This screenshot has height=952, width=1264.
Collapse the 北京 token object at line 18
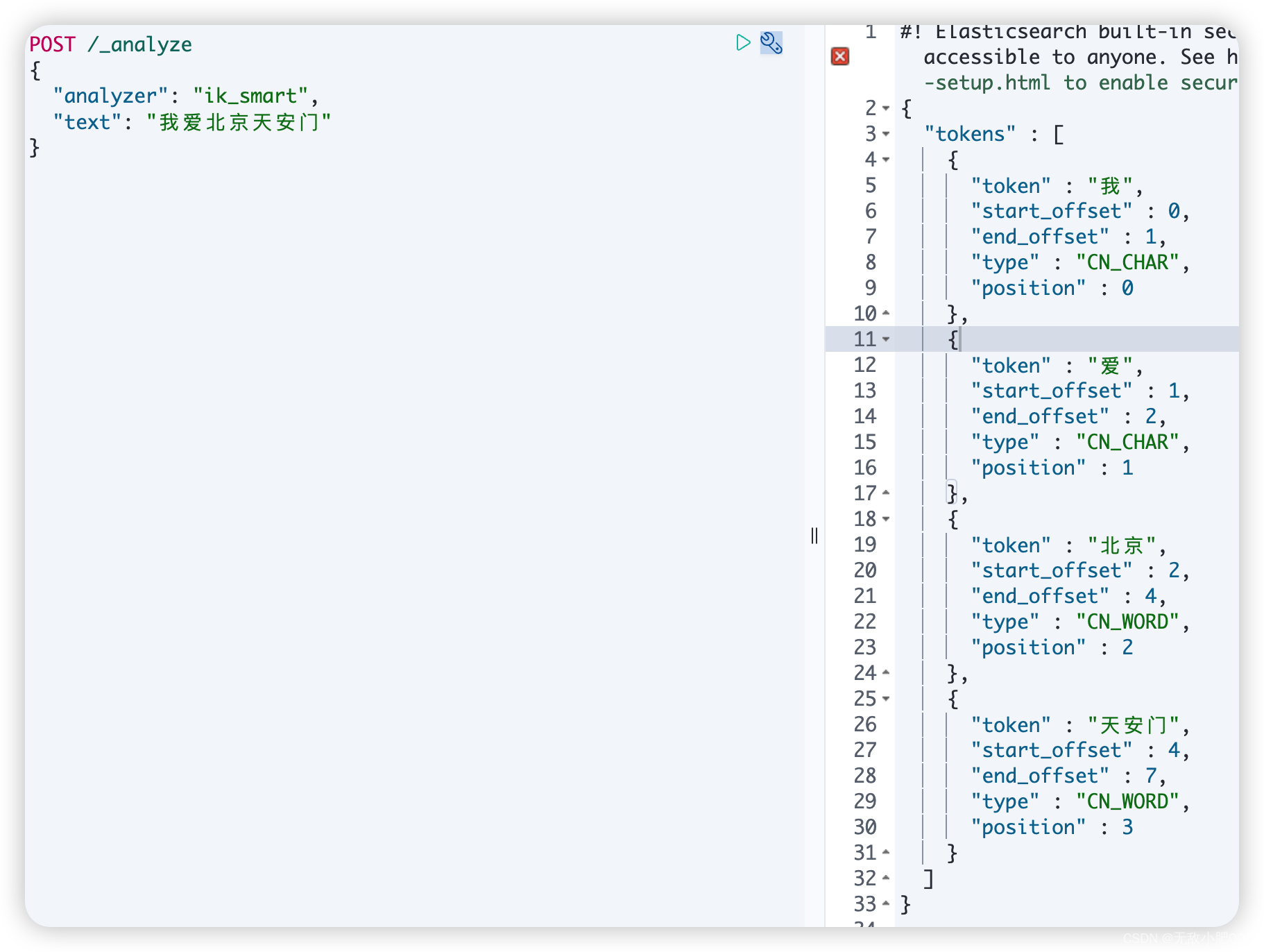[x=886, y=519]
